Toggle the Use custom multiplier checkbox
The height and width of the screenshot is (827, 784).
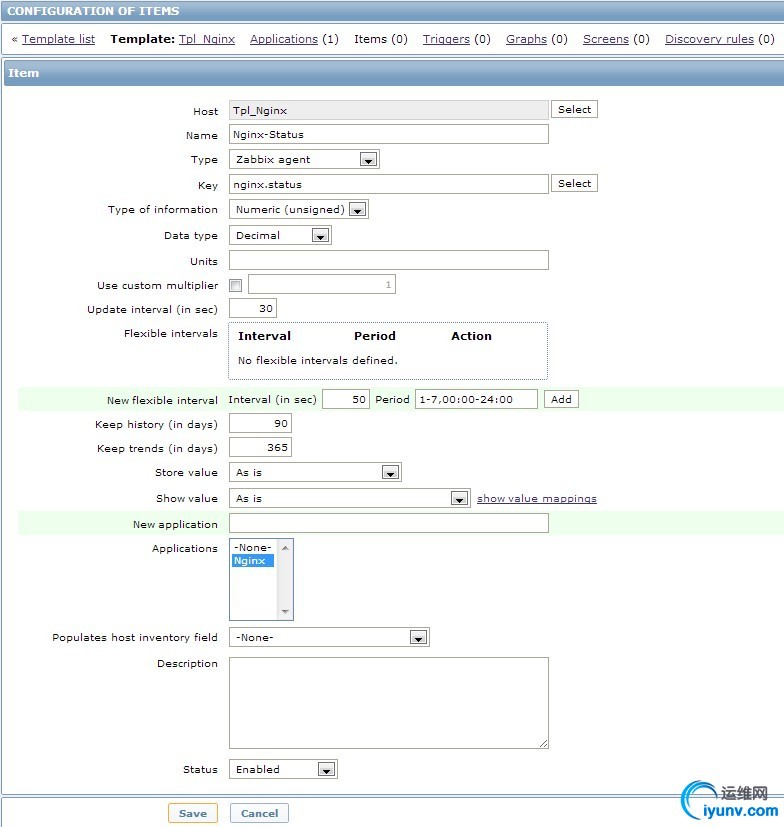[235, 285]
